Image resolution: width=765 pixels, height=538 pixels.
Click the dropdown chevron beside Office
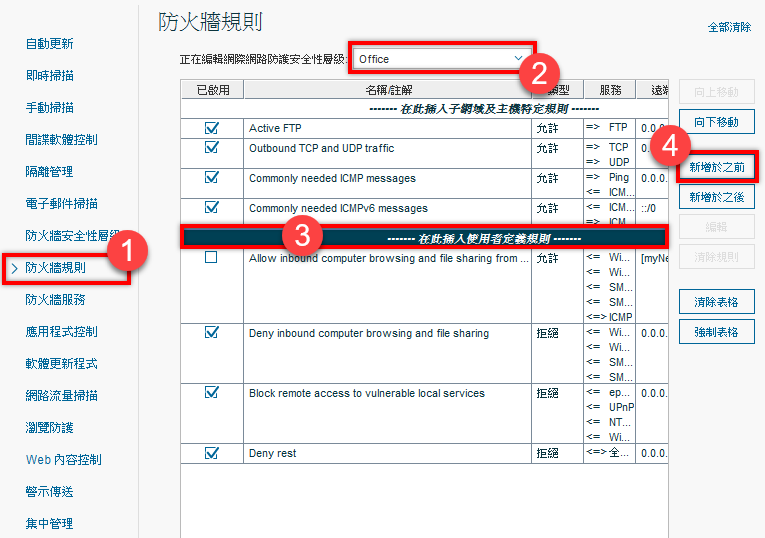(x=518, y=58)
